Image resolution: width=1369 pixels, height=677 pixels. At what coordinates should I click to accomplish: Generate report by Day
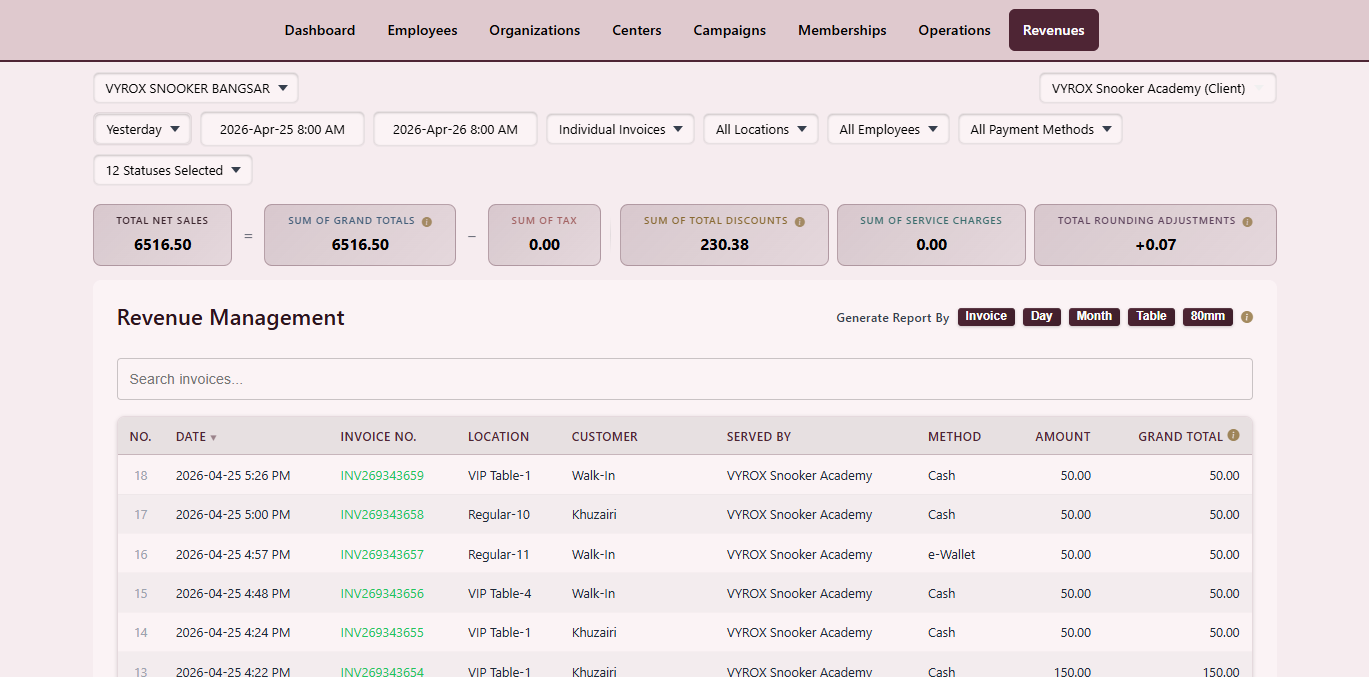coord(1042,316)
